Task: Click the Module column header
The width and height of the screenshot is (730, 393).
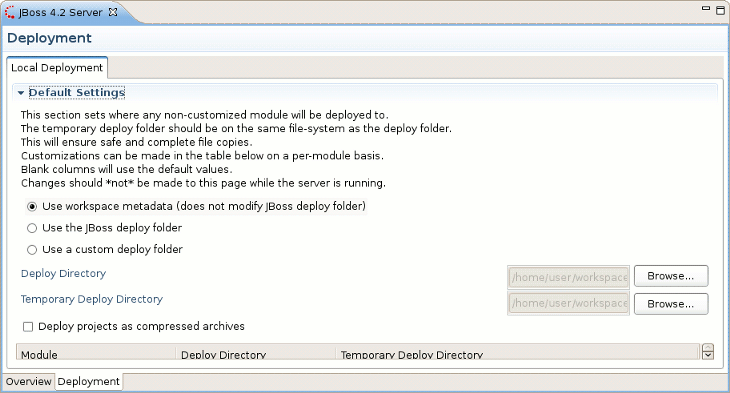Action: tap(96, 352)
